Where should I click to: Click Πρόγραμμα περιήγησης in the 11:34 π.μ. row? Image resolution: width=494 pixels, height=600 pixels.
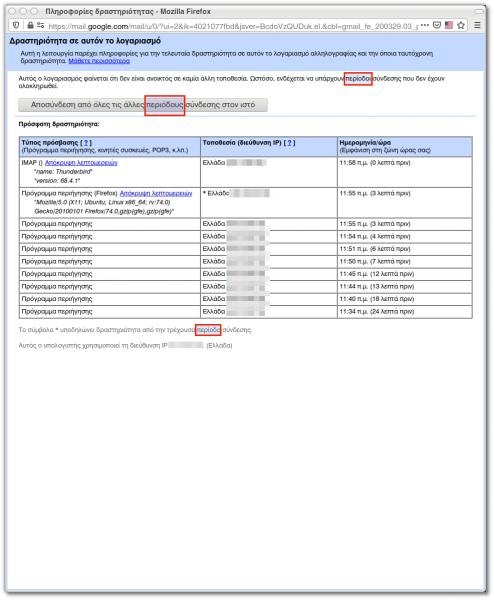[x=57, y=311]
